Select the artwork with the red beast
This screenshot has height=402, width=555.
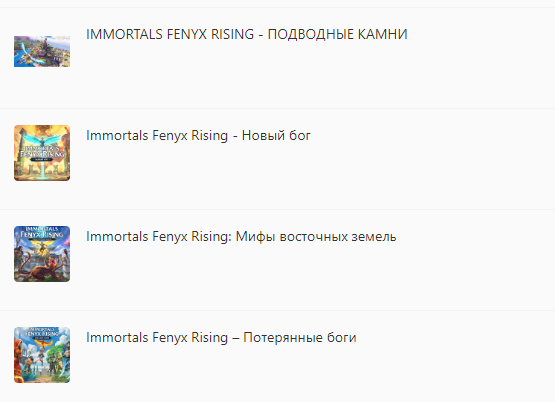tap(42, 254)
